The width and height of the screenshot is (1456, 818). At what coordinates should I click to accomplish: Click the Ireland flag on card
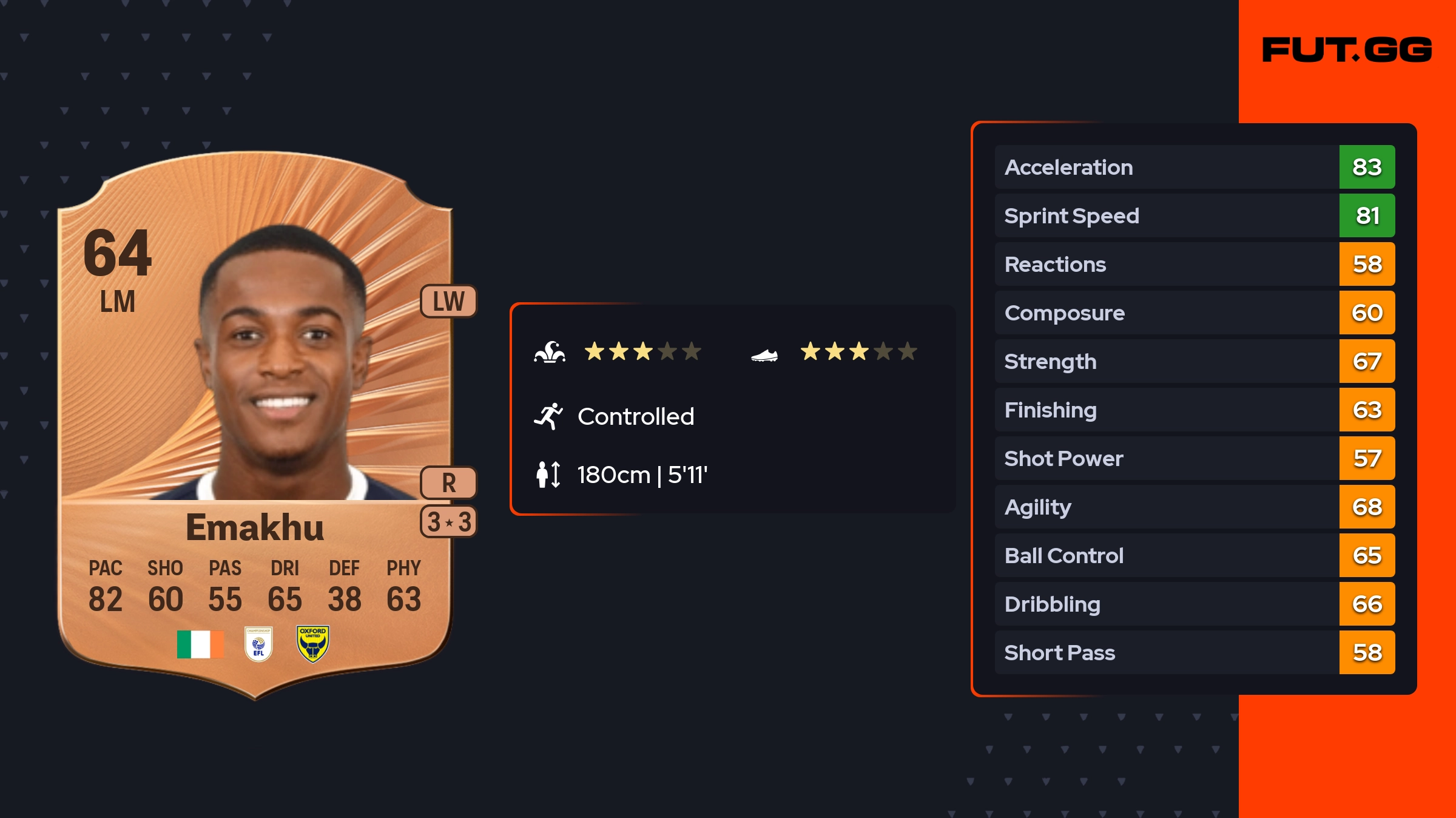coord(200,644)
